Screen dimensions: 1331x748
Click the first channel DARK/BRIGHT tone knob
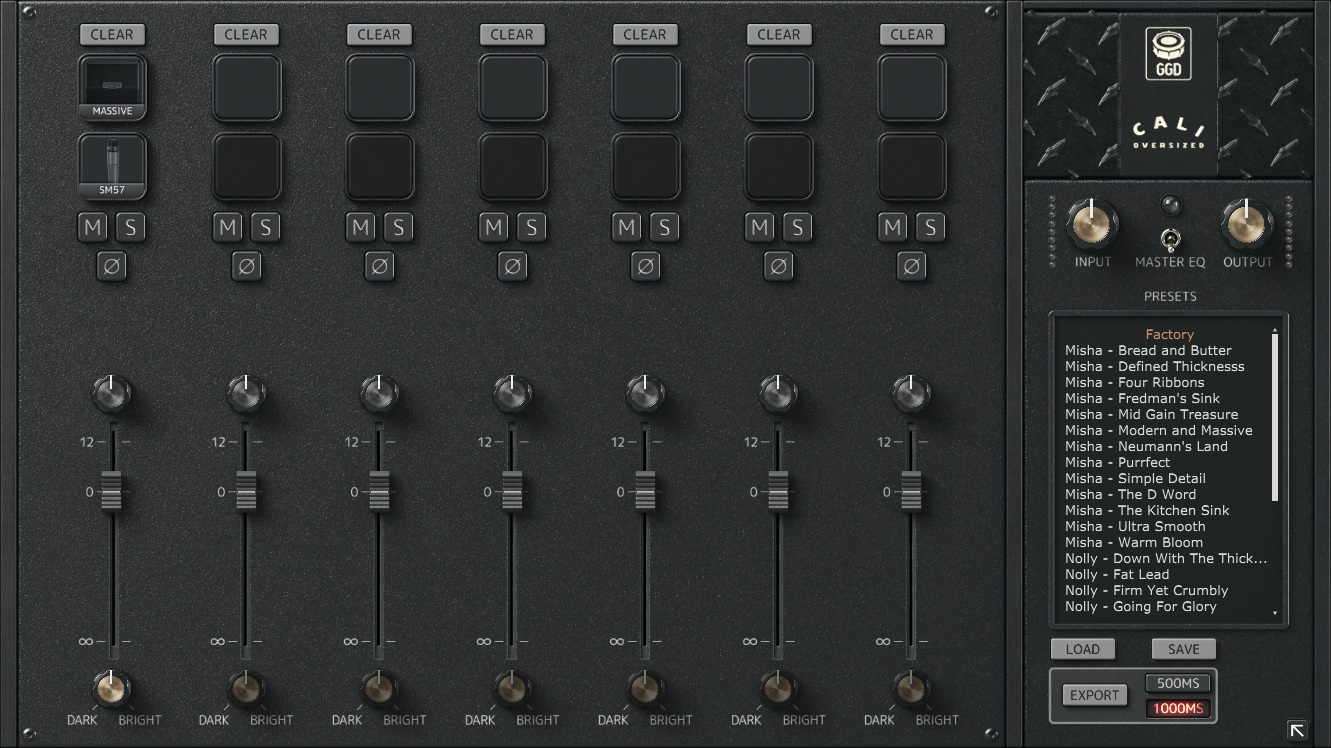112,688
